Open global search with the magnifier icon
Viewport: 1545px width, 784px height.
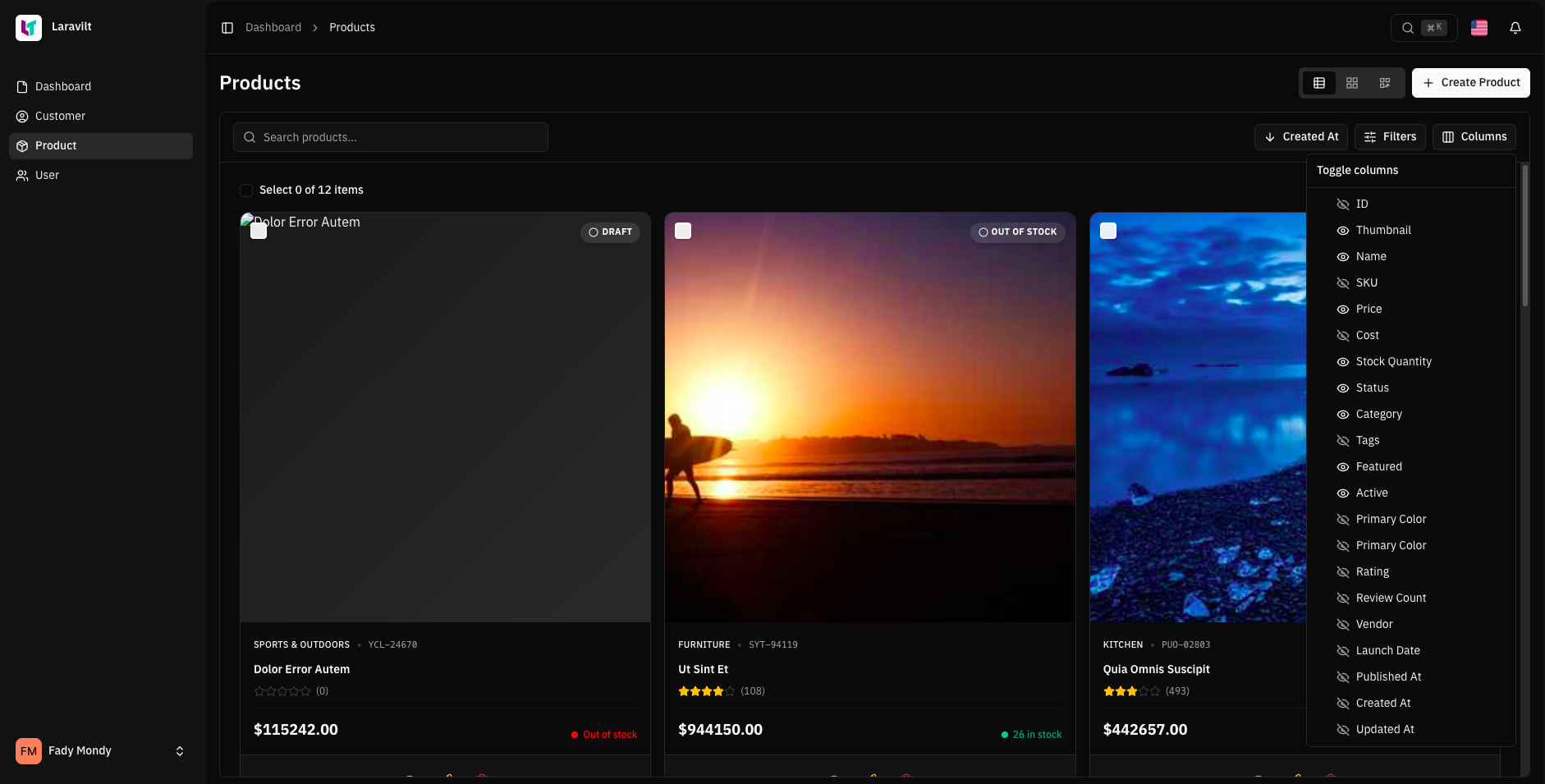tap(1407, 27)
